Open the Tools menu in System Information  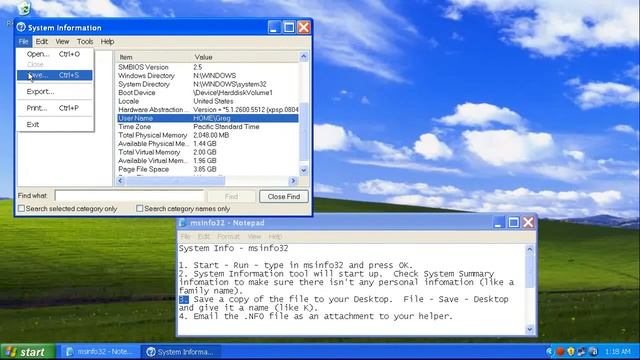85,42
